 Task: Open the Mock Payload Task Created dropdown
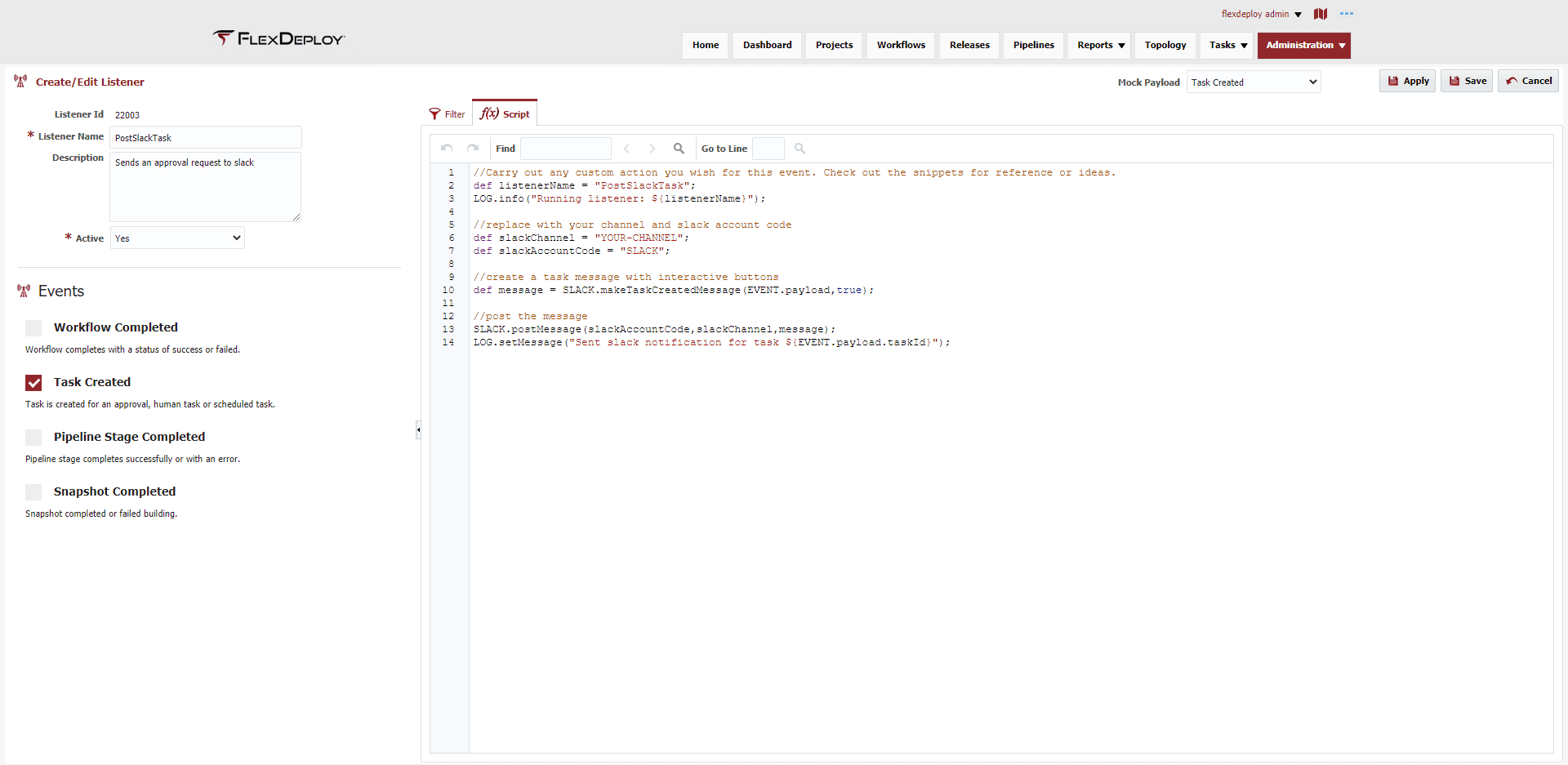pyautogui.click(x=1254, y=82)
